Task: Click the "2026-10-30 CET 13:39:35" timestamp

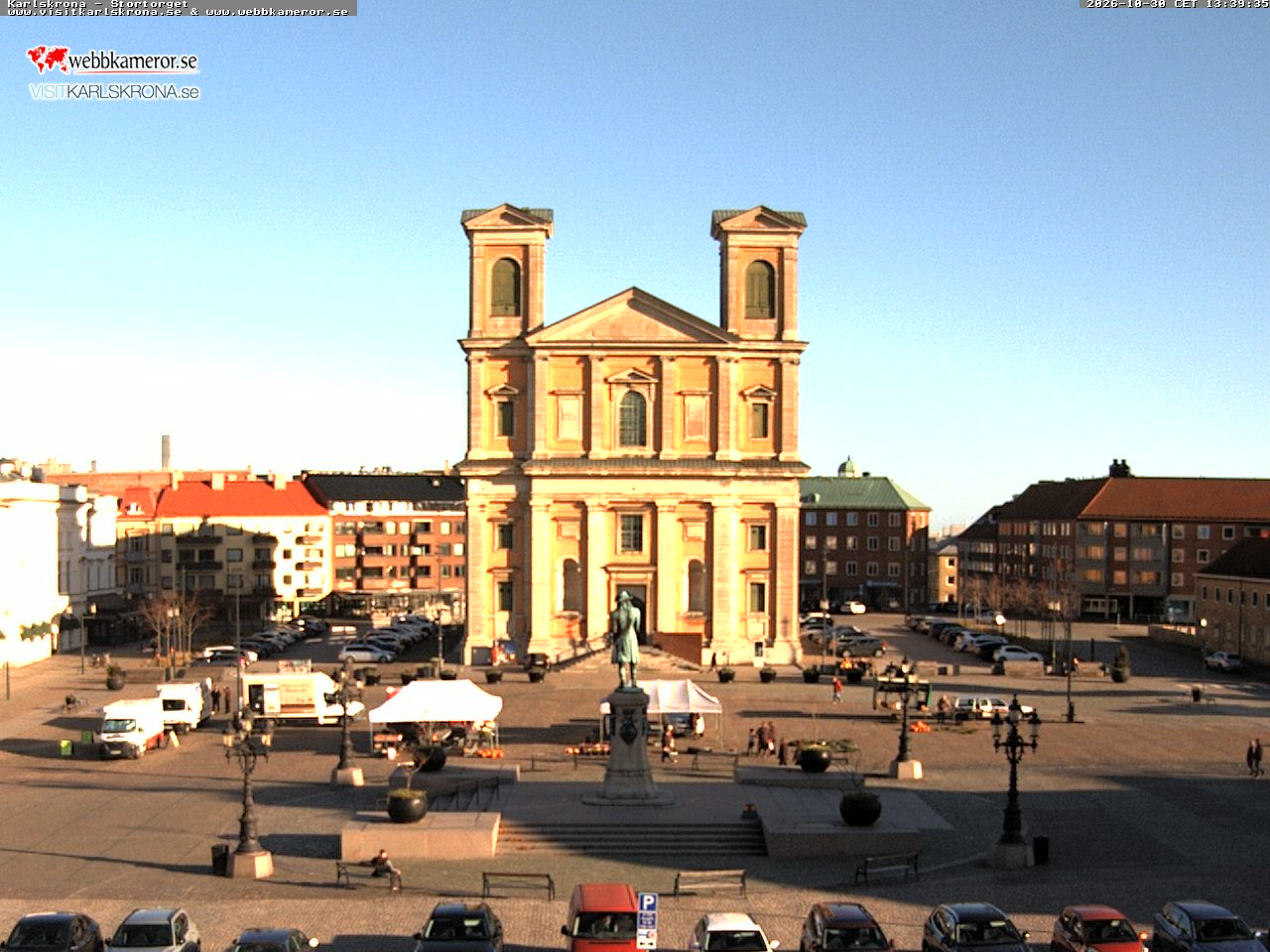Action: tap(1177, 4)
